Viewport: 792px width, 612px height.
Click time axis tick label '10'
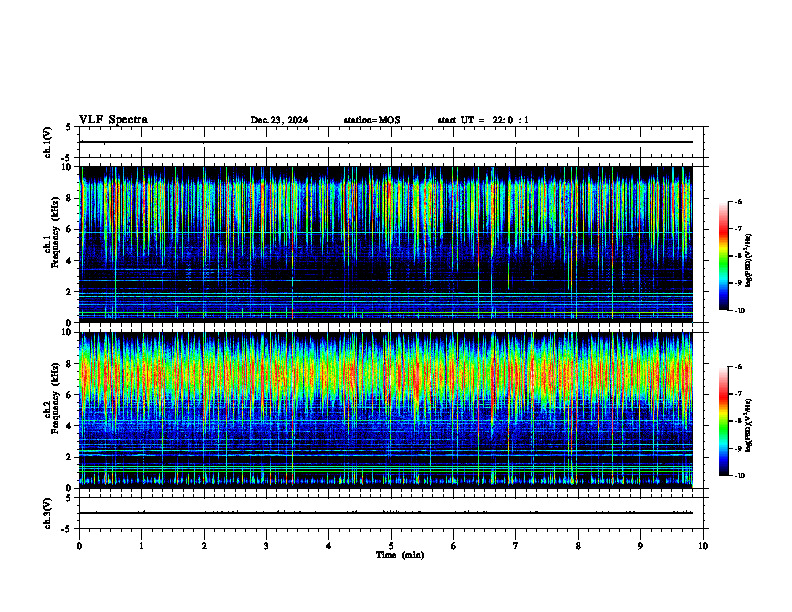pyautogui.click(x=703, y=546)
